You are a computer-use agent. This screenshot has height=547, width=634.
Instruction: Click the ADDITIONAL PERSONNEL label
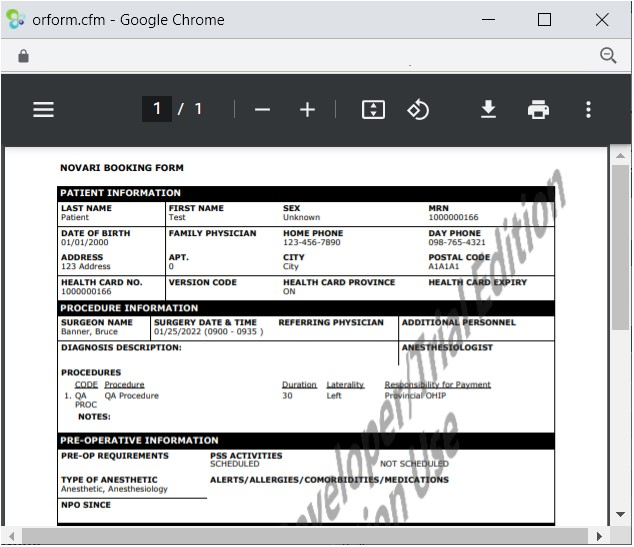pyautogui.click(x=459, y=323)
